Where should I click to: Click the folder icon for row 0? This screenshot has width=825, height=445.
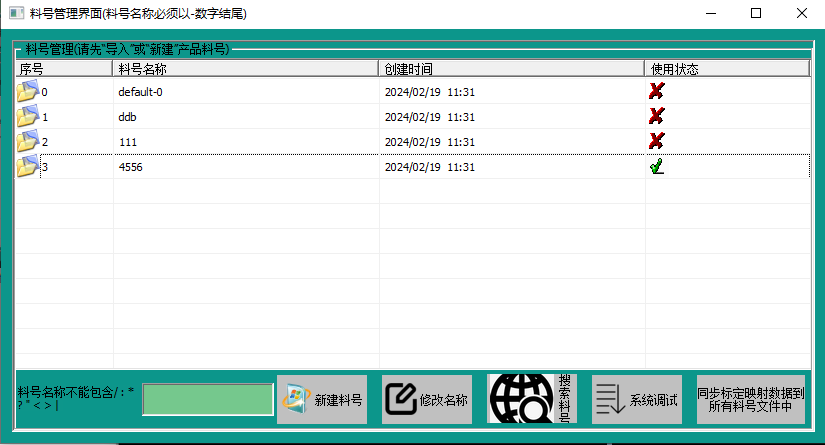27,92
